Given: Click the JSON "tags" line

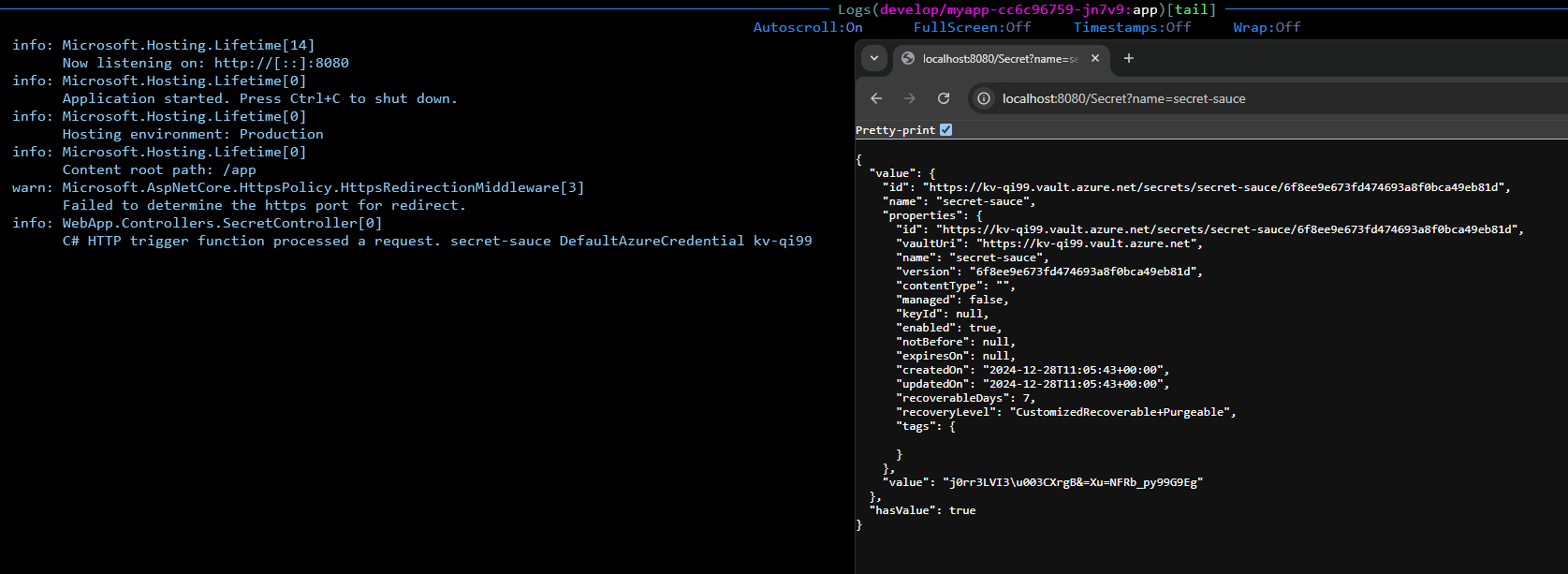Looking at the screenshot, I should click(x=927, y=426).
